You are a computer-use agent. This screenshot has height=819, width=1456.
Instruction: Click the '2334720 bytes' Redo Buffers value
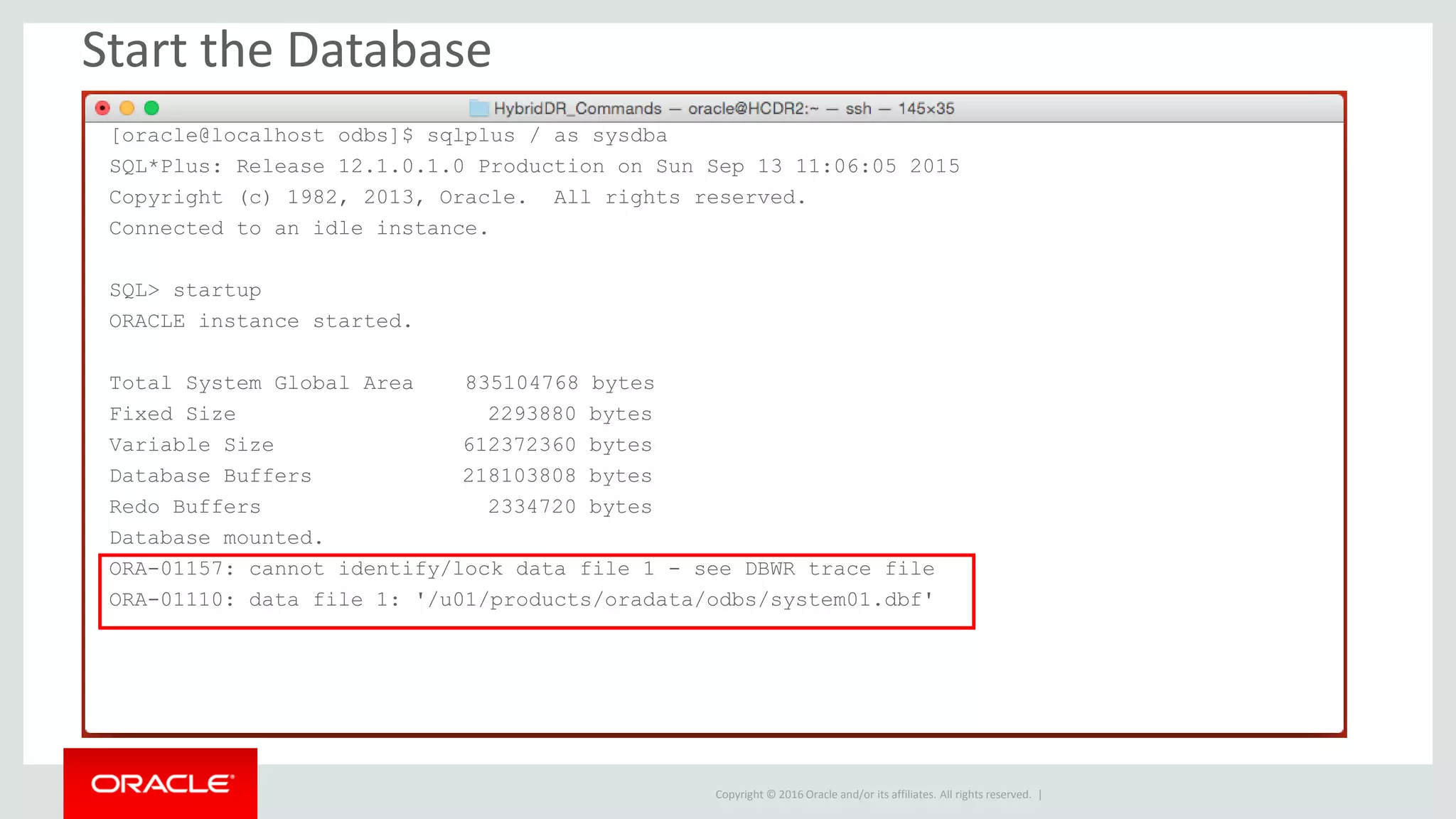(x=570, y=507)
